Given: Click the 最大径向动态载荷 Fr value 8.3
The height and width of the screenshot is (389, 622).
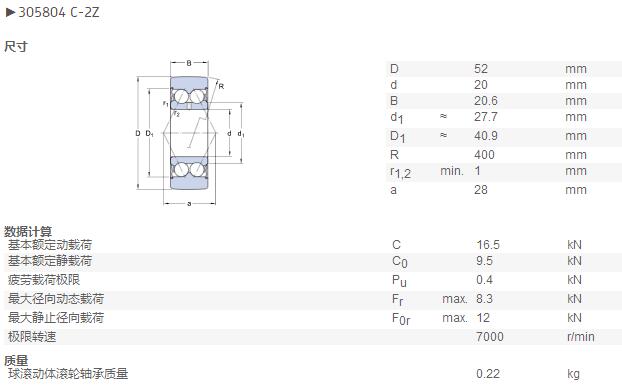Looking at the screenshot, I should (484, 299).
